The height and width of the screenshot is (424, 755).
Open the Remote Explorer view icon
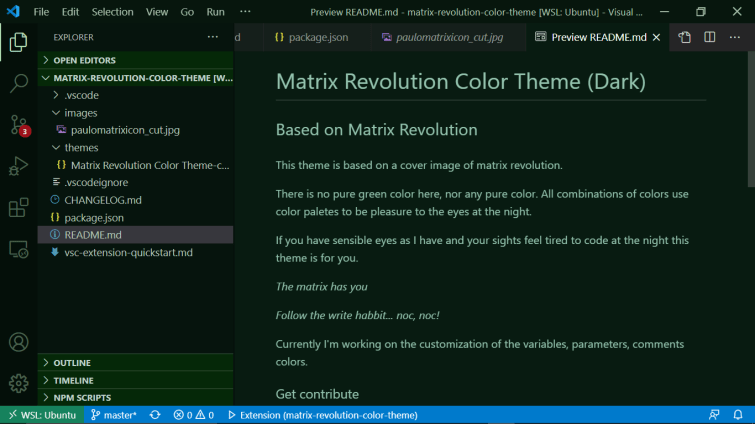tap(18, 249)
